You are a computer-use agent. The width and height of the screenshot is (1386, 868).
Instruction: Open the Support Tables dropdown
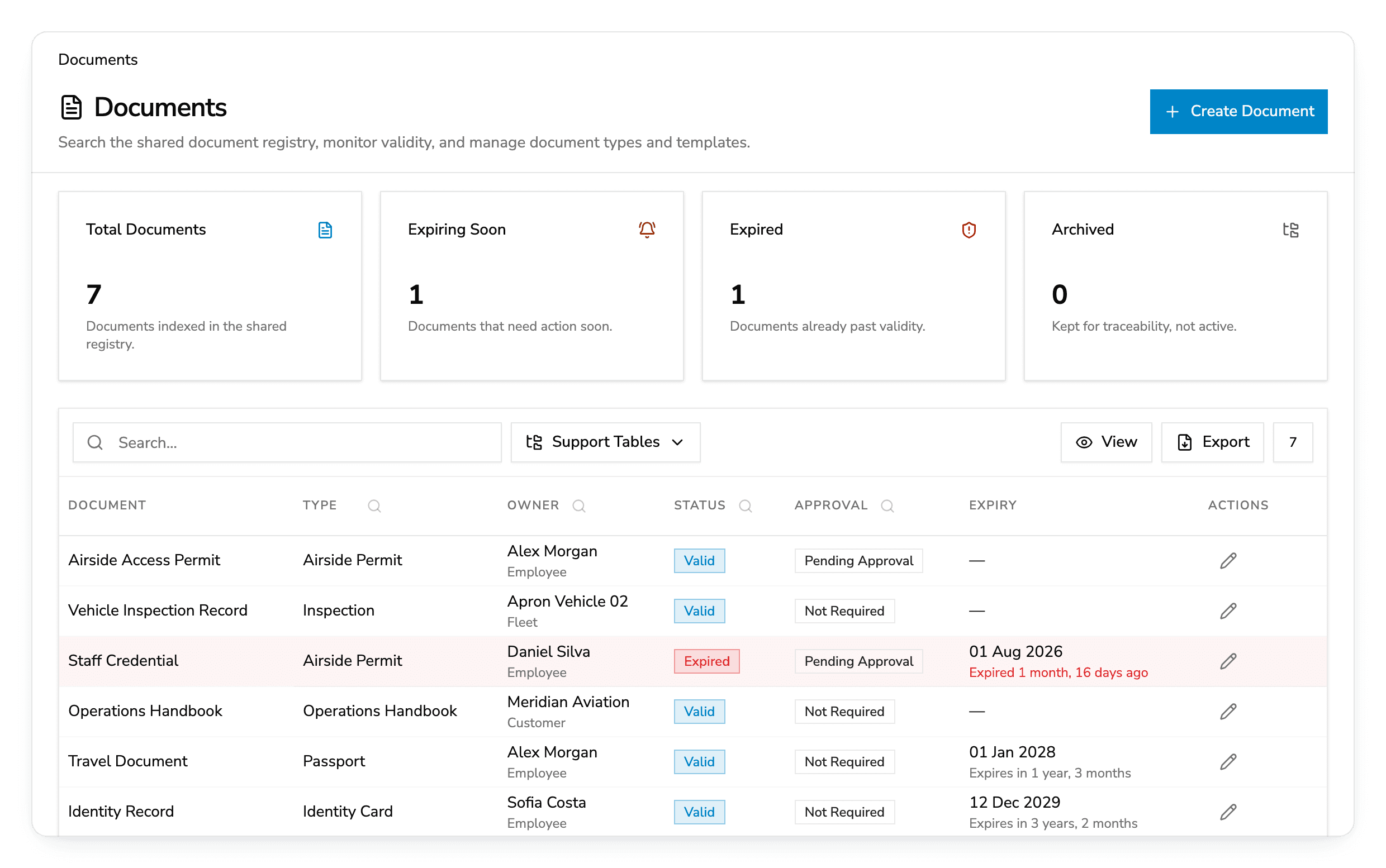605,442
